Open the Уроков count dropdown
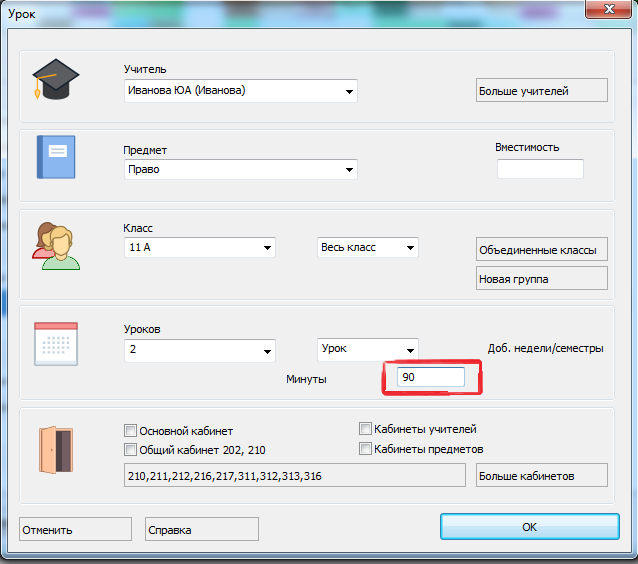This screenshot has width=638, height=564. [x=267, y=351]
